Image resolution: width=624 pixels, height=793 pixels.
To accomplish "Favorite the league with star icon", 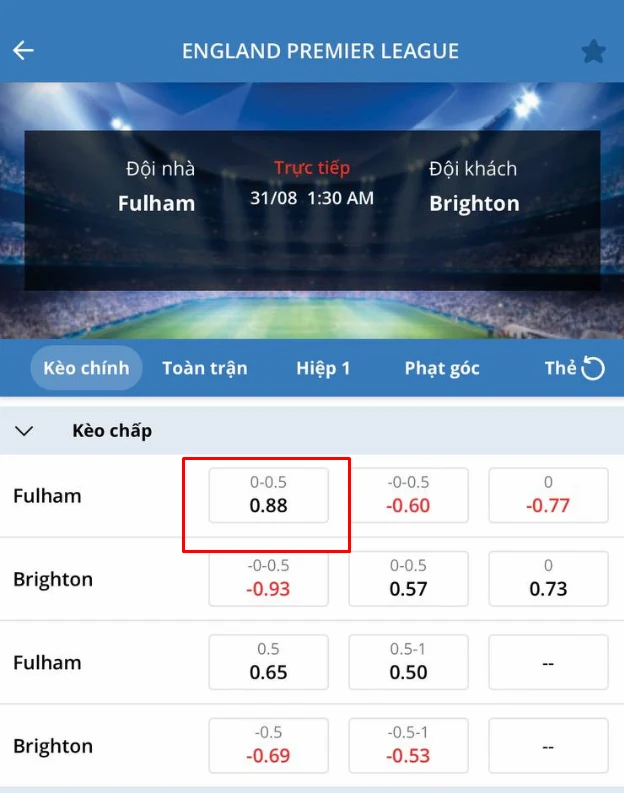I will [x=593, y=51].
